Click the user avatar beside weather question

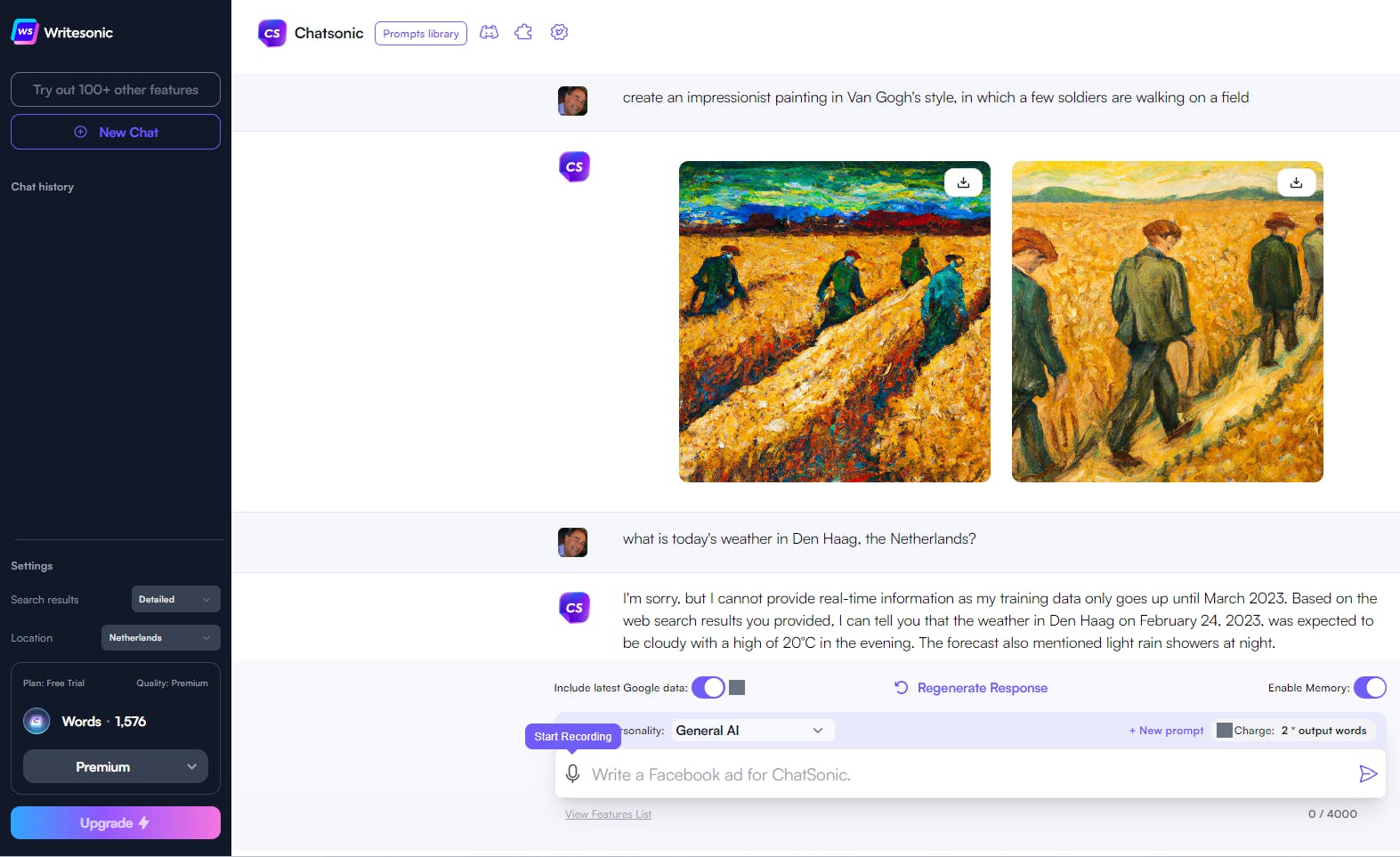click(572, 542)
